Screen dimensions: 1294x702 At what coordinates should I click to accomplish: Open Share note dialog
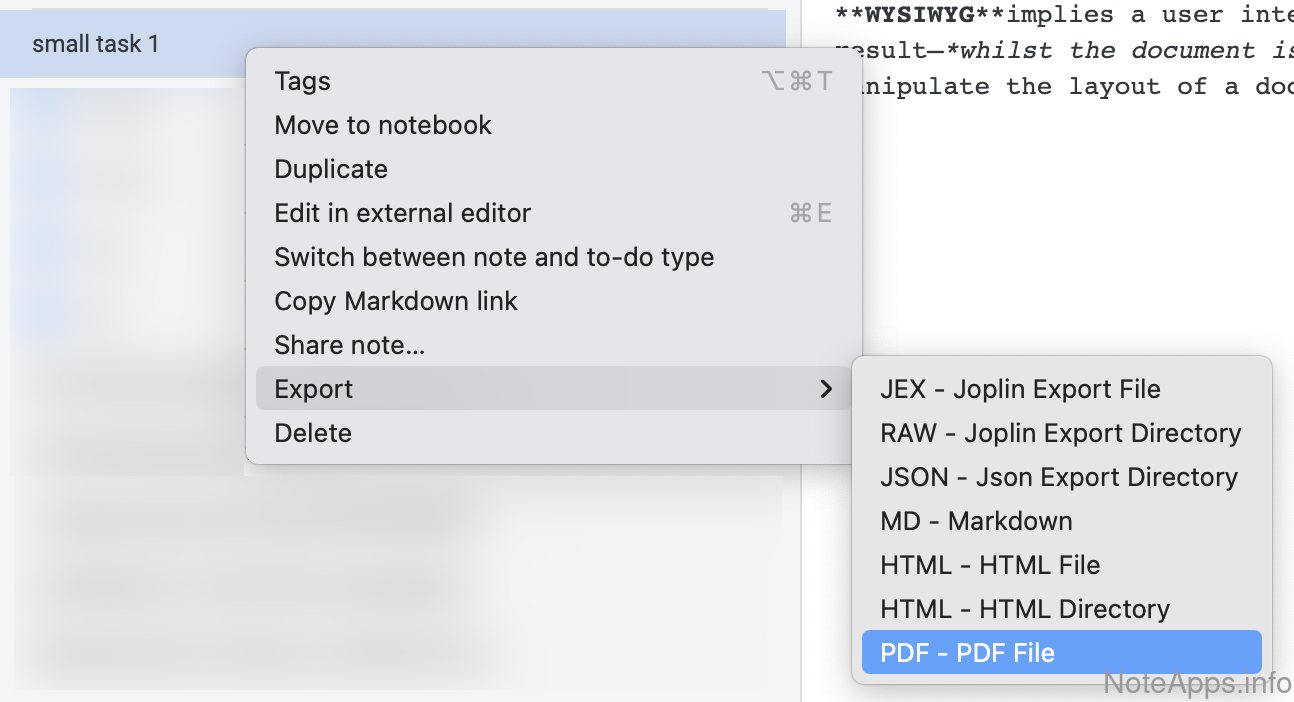[350, 346]
